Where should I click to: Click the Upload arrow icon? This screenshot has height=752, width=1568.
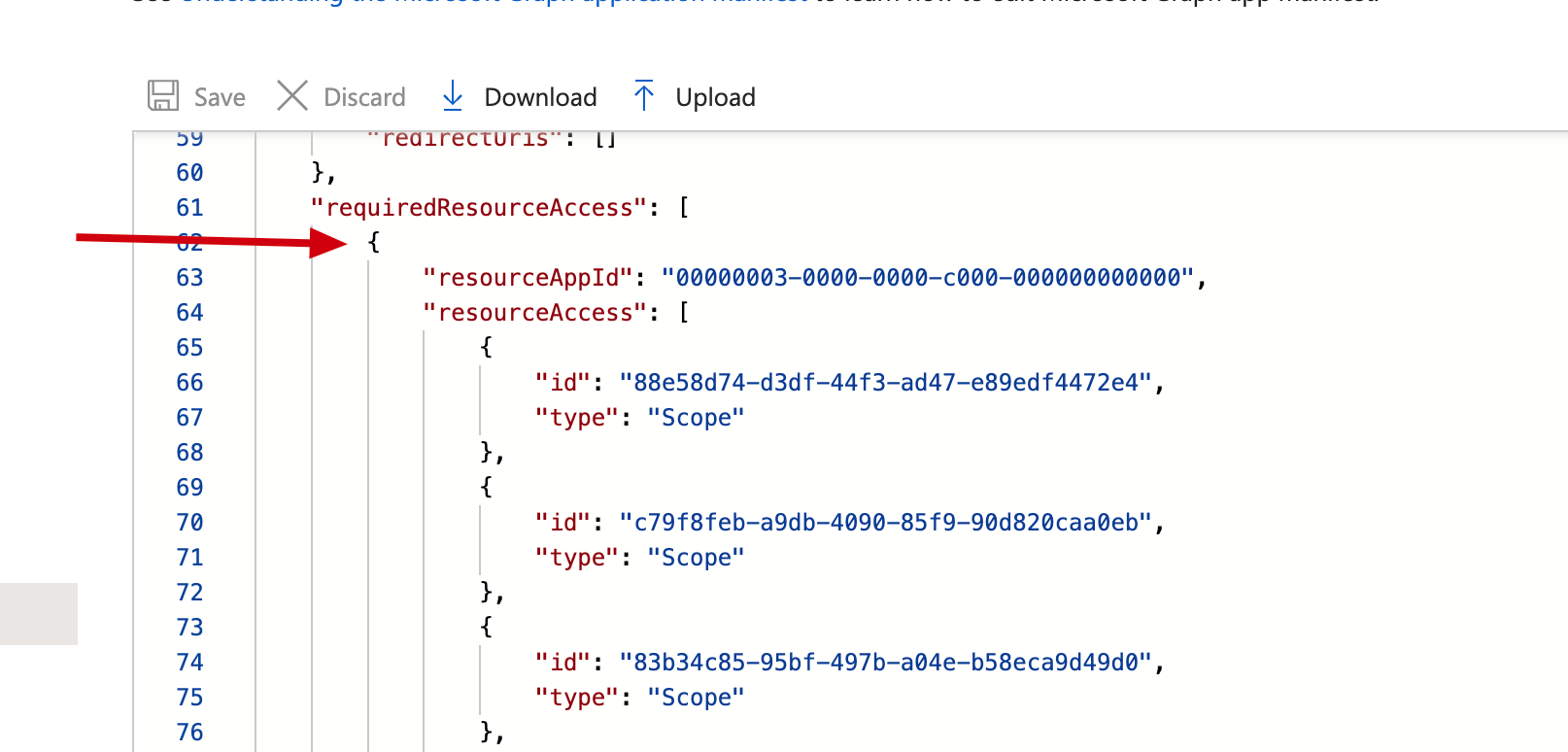(643, 96)
